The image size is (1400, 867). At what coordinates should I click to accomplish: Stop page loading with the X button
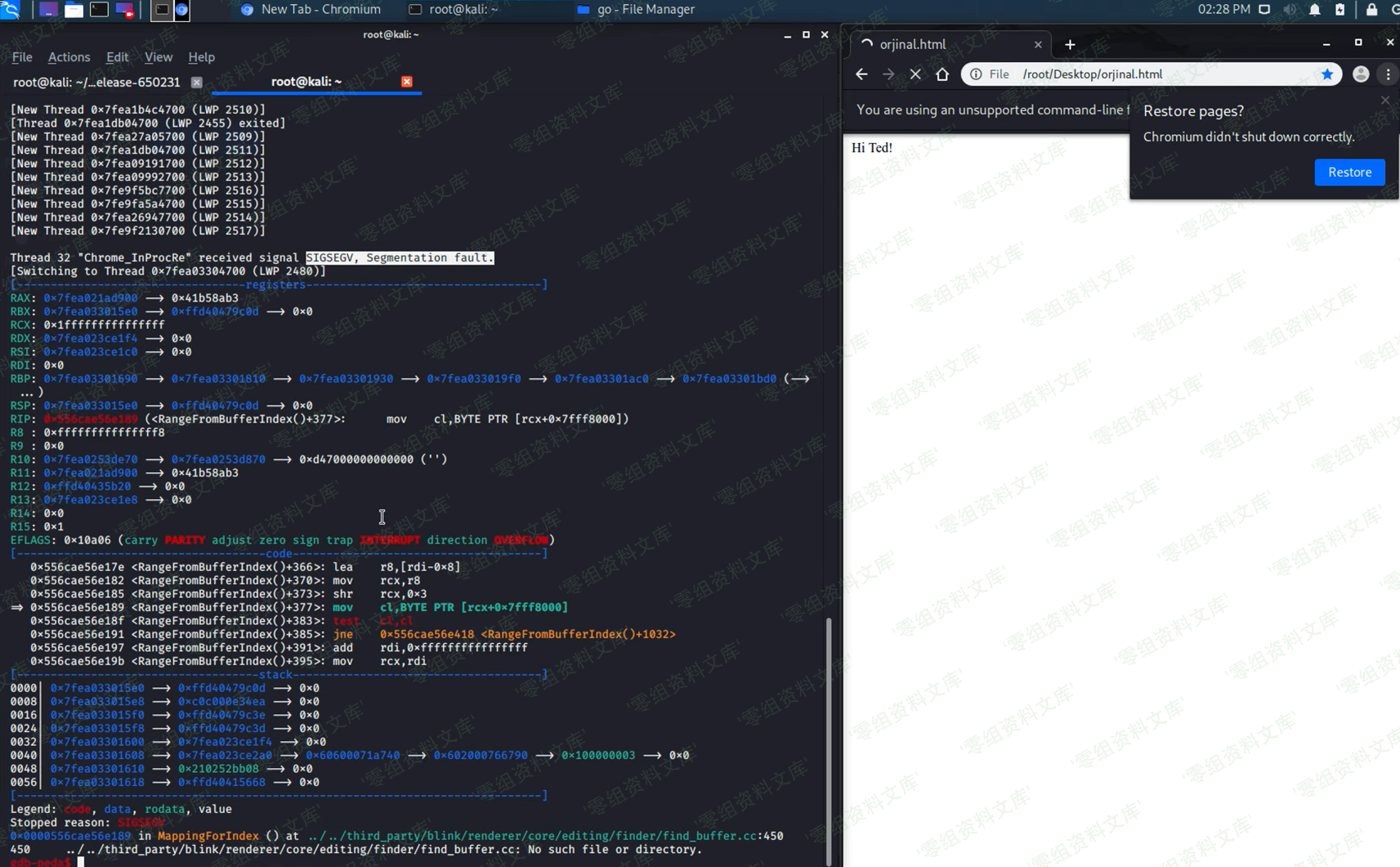tap(915, 74)
